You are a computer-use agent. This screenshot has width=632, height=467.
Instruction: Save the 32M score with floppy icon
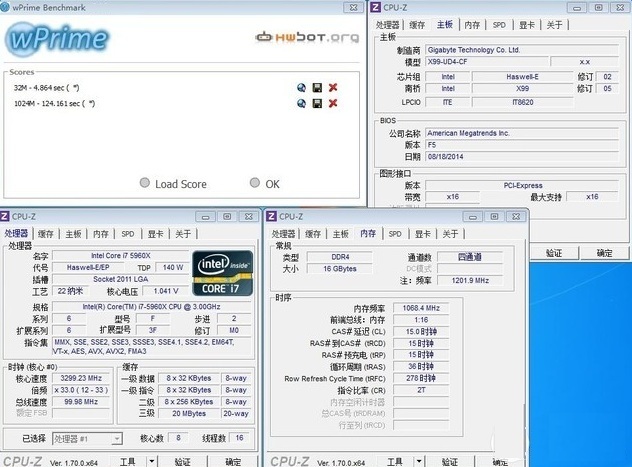coord(317,88)
